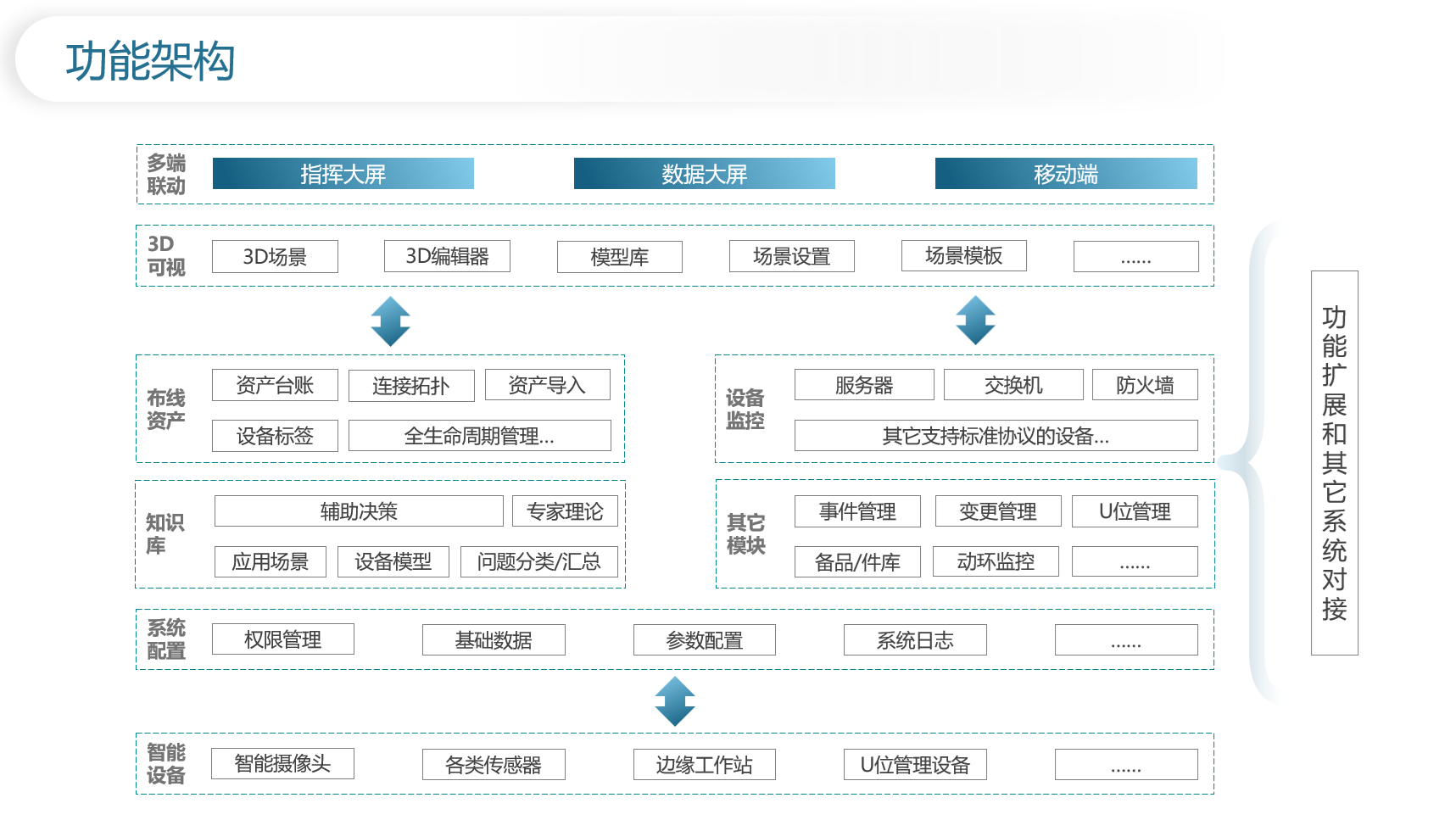Select the 数据大屏 banner
The image size is (1456, 820).
[704, 174]
